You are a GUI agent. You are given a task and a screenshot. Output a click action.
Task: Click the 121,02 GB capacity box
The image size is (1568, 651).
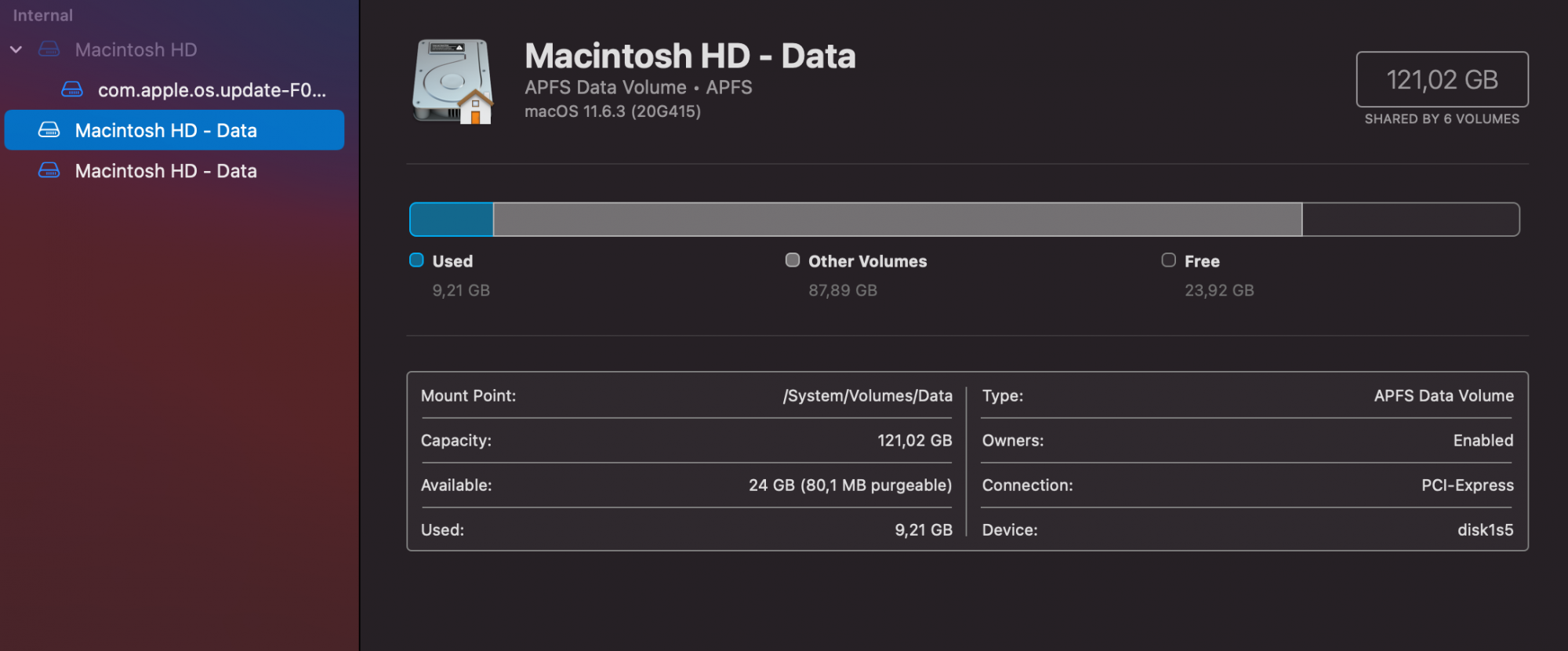(1442, 79)
